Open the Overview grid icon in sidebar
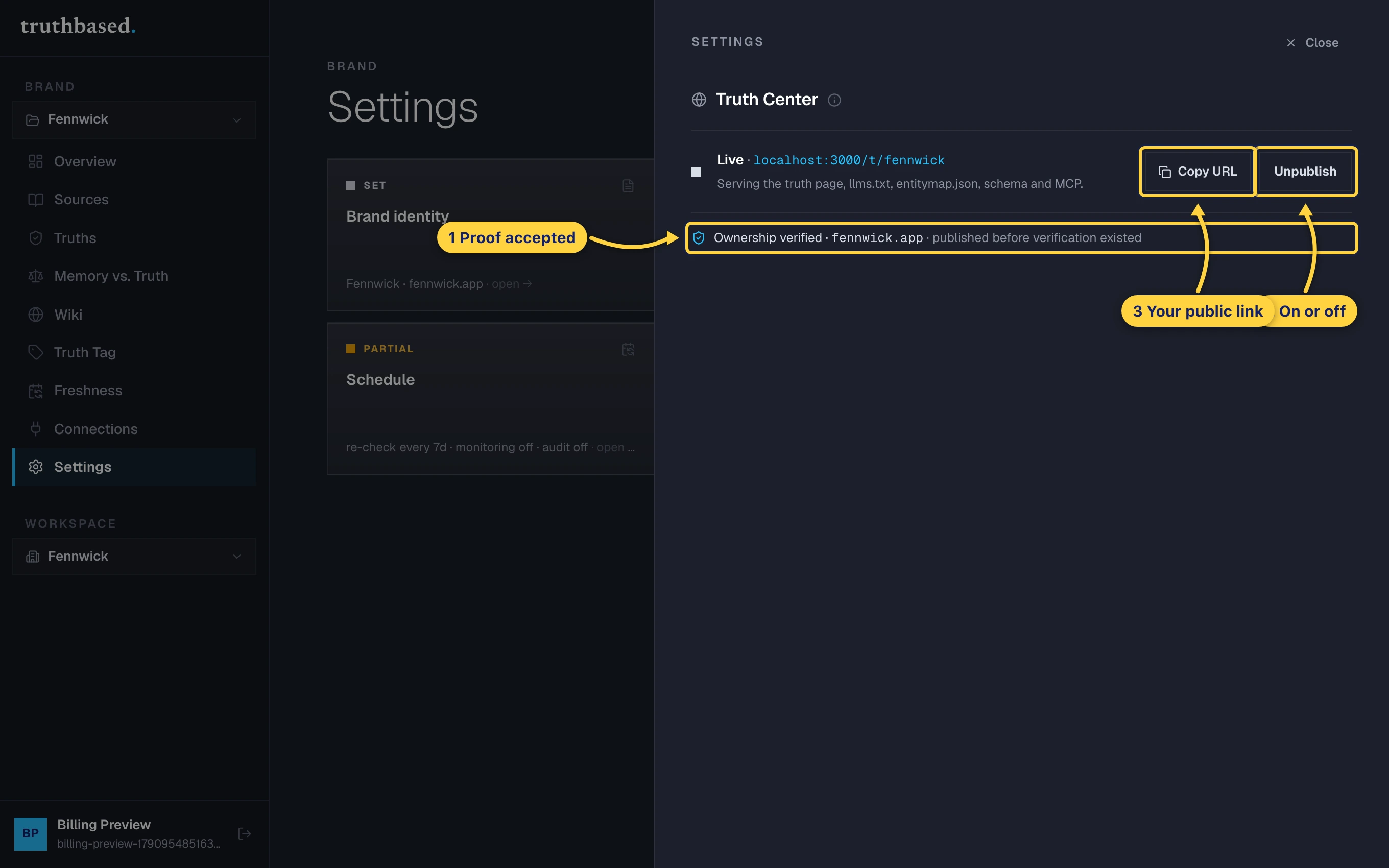This screenshot has height=868, width=1389. [x=36, y=162]
